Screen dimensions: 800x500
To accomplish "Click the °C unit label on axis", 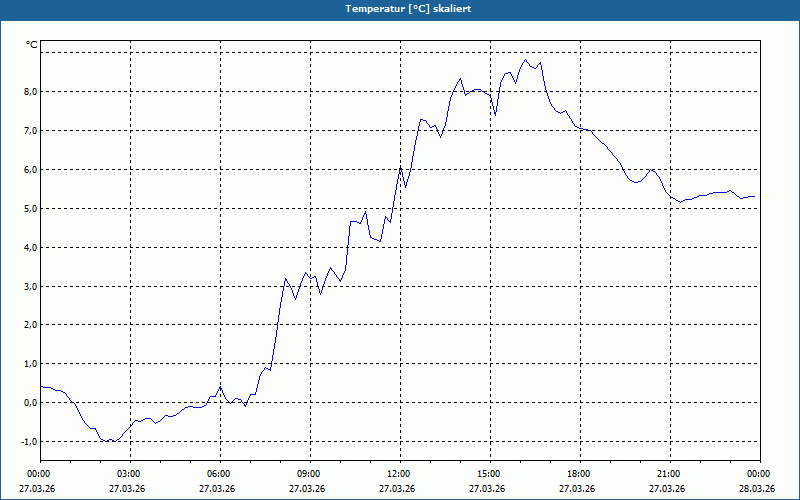I will (32, 45).
